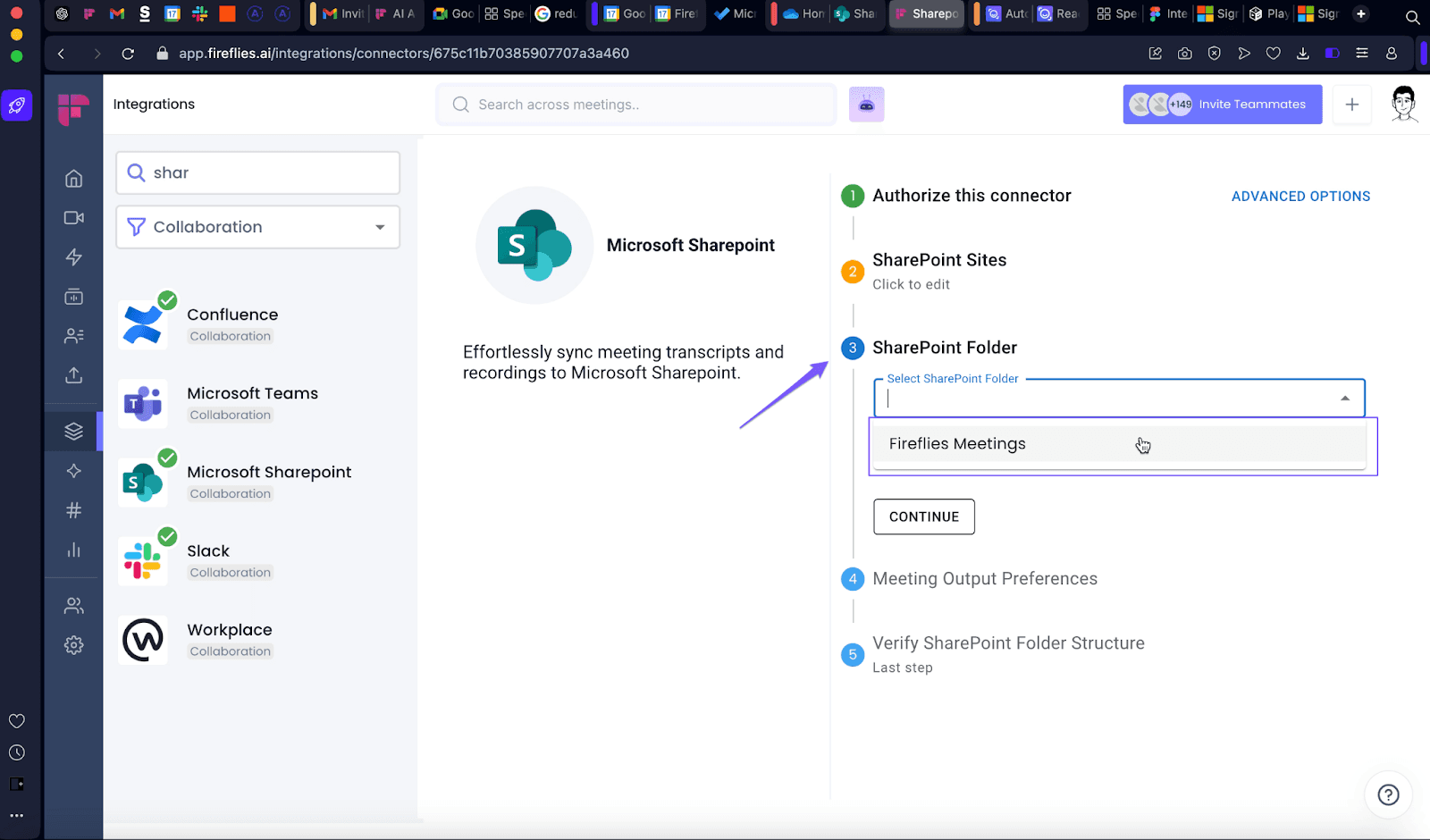Switch to the 'Play' browser tab
The width and height of the screenshot is (1430, 840).
[1269, 14]
